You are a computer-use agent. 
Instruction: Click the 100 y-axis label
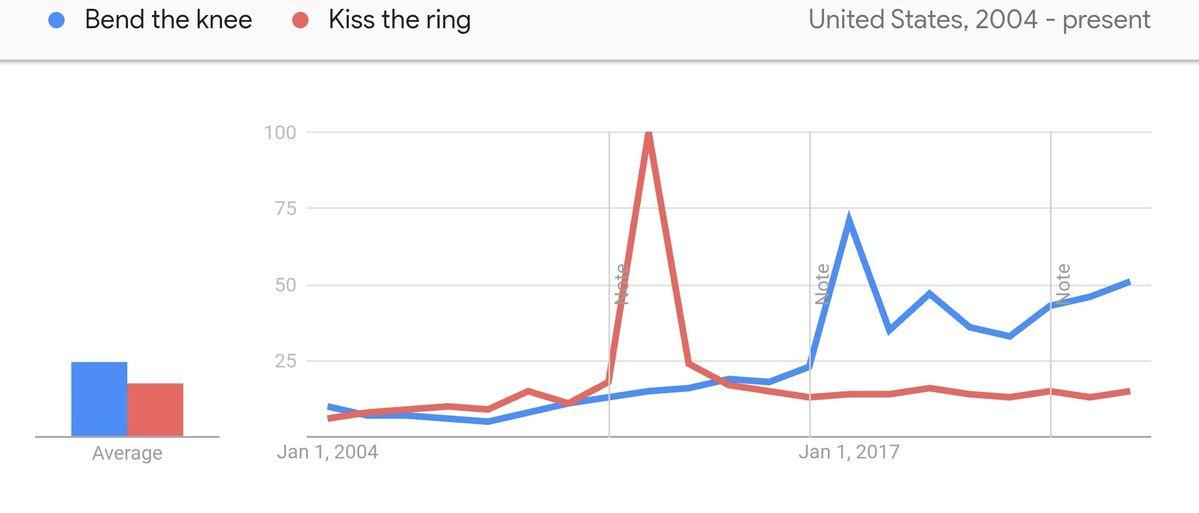[x=281, y=133]
